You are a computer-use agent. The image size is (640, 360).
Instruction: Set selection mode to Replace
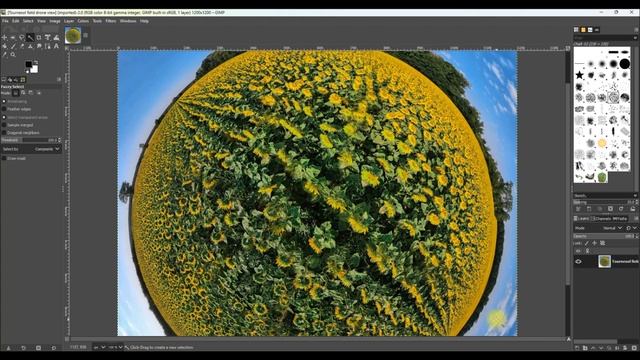pos(16,93)
